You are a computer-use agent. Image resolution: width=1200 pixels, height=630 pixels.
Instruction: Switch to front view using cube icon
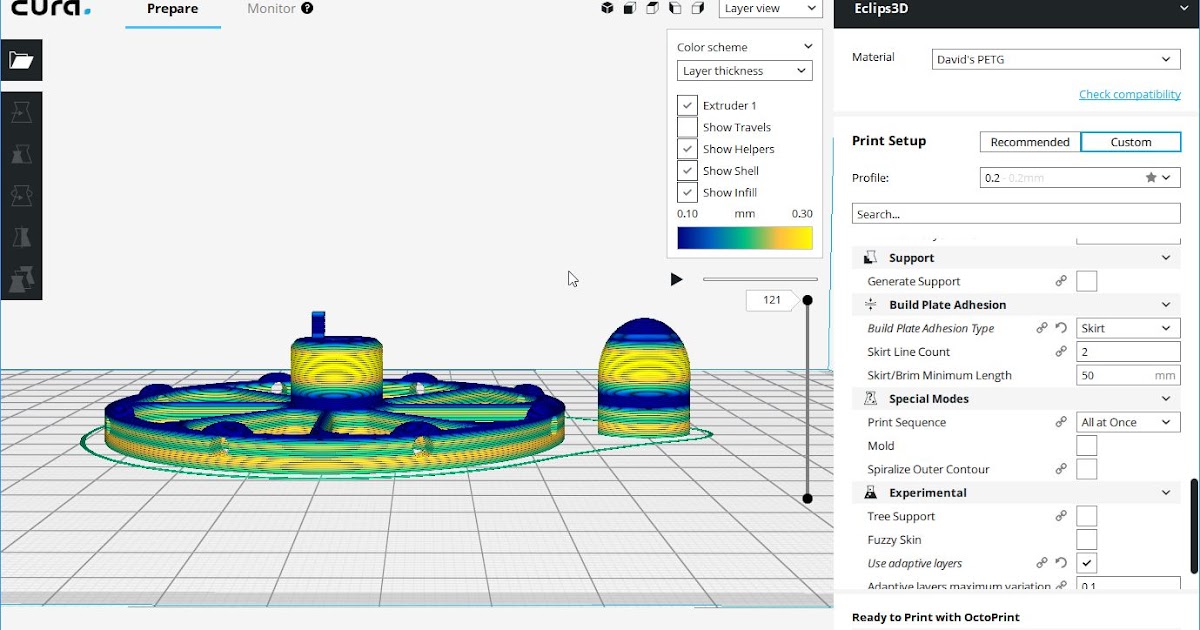pyautogui.click(x=627, y=8)
